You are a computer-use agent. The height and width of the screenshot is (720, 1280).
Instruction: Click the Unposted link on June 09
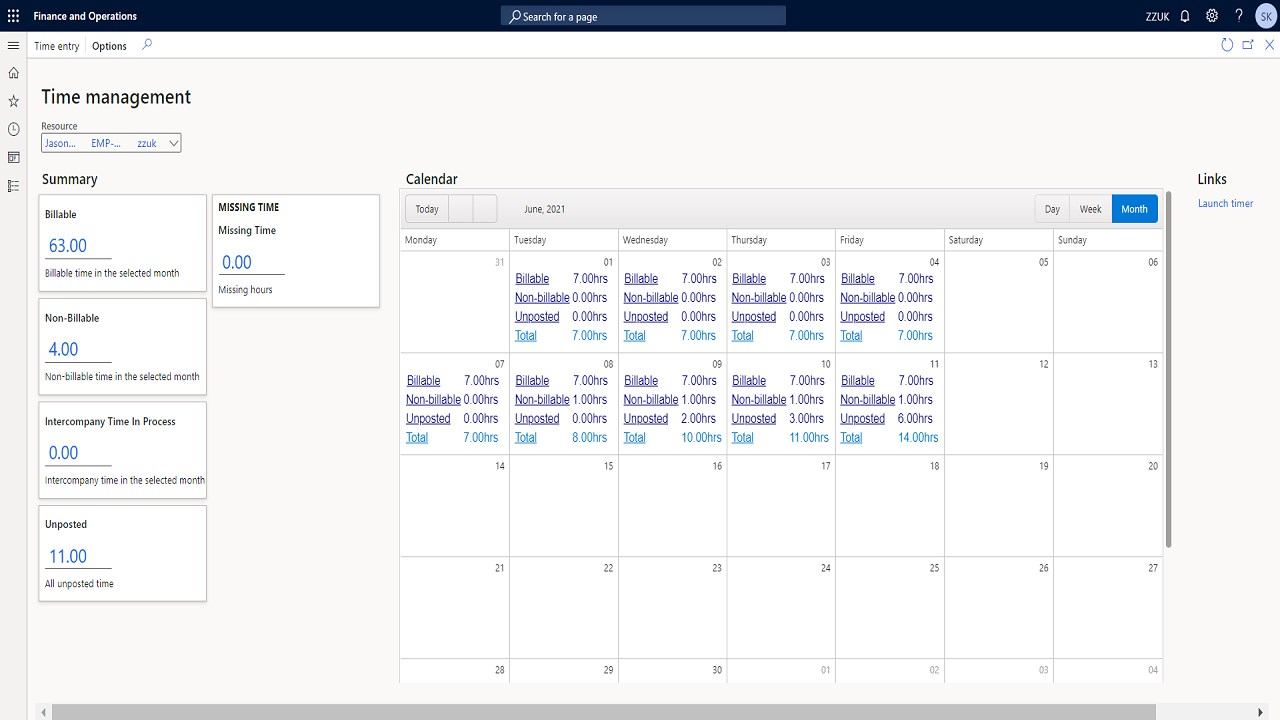click(x=646, y=419)
